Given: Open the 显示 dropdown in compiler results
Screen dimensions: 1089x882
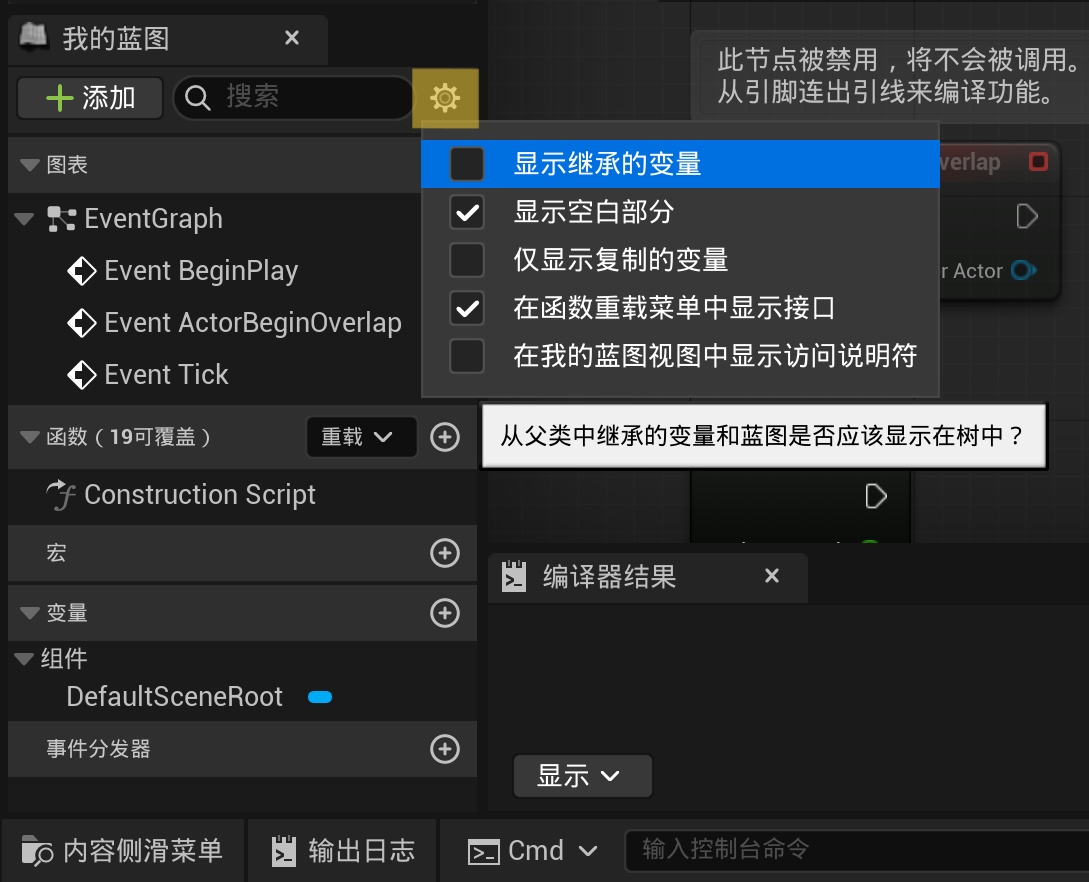Looking at the screenshot, I should [x=582, y=776].
